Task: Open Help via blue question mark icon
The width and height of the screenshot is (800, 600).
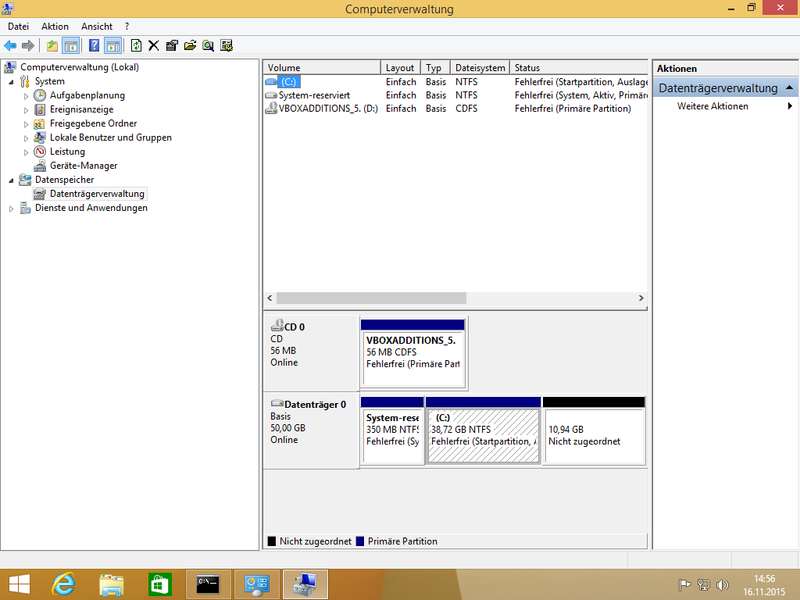Action: [x=94, y=46]
